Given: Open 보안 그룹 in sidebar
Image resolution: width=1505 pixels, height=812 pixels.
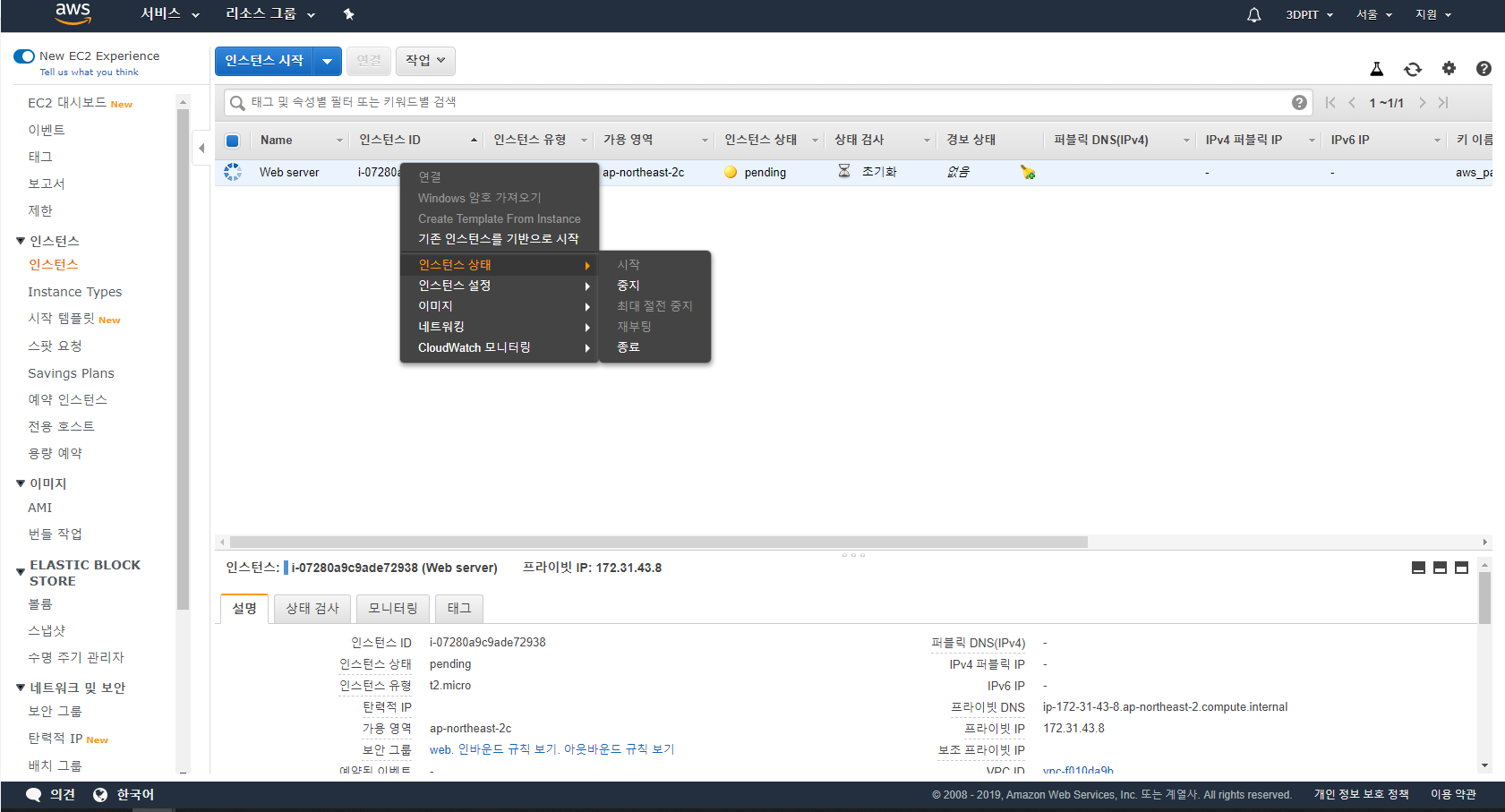Looking at the screenshot, I should [x=55, y=712].
